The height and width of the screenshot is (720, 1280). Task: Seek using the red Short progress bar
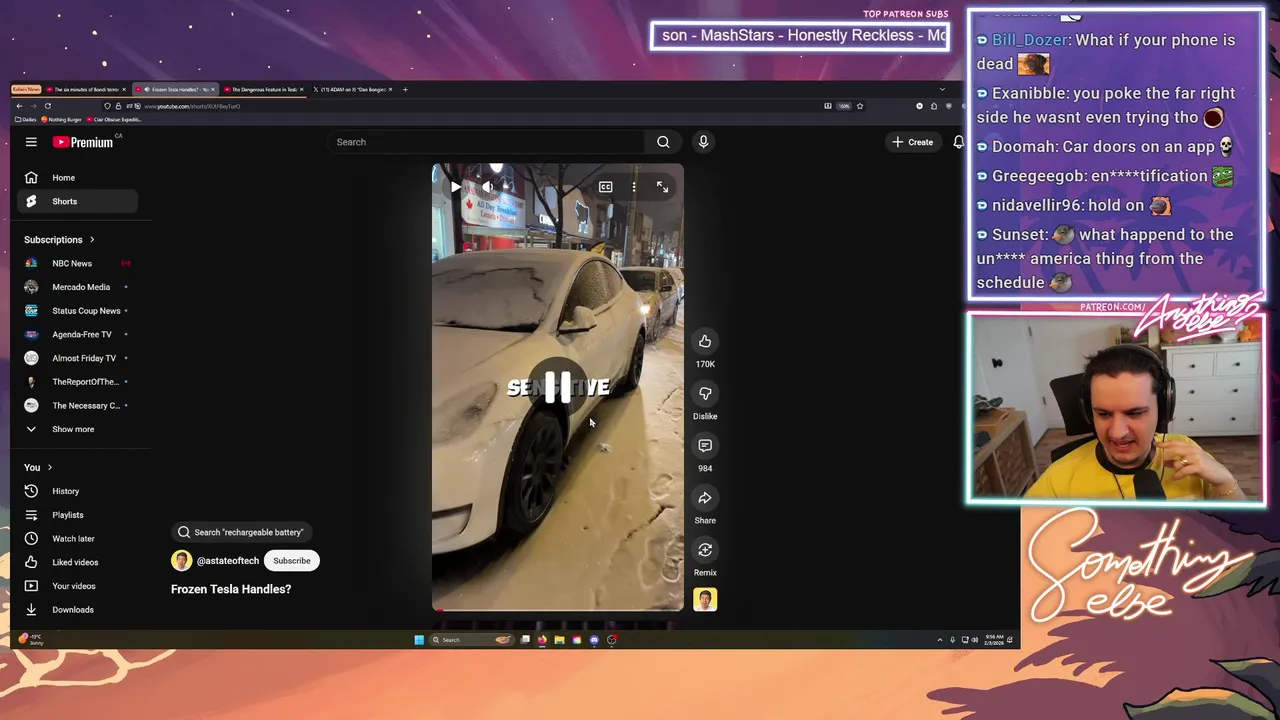558,609
